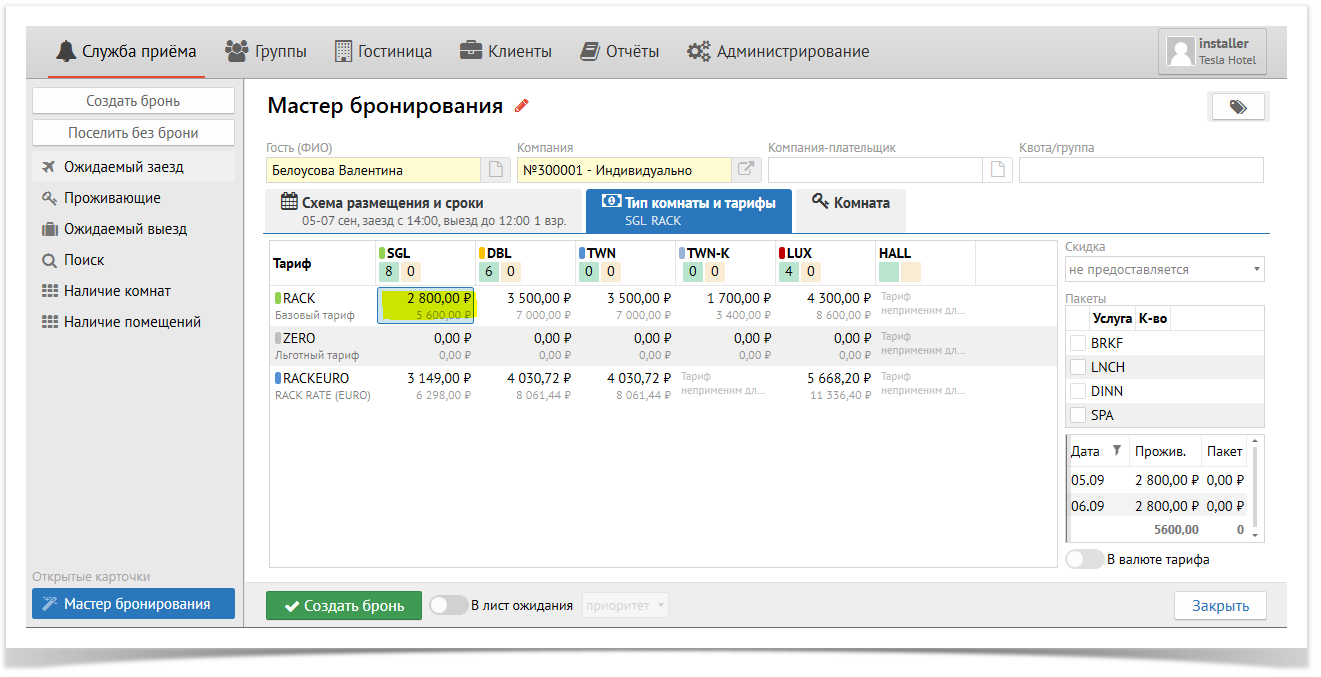This screenshot has width=1321, height=677.
Task: Open the приоритет dropdown
Action: pos(625,605)
